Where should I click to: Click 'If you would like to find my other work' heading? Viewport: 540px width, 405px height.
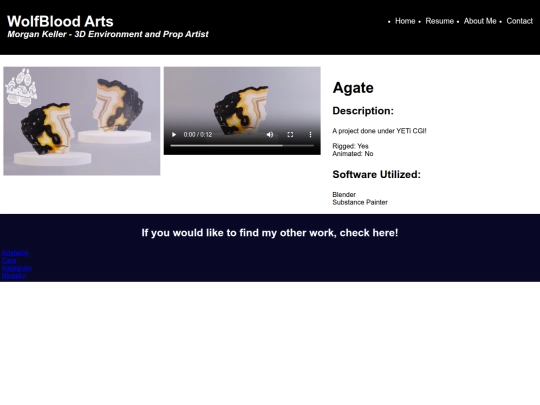tap(270, 233)
